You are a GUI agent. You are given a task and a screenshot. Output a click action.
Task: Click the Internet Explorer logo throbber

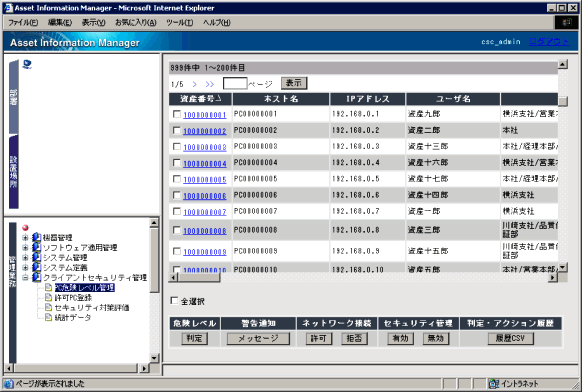point(567,22)
